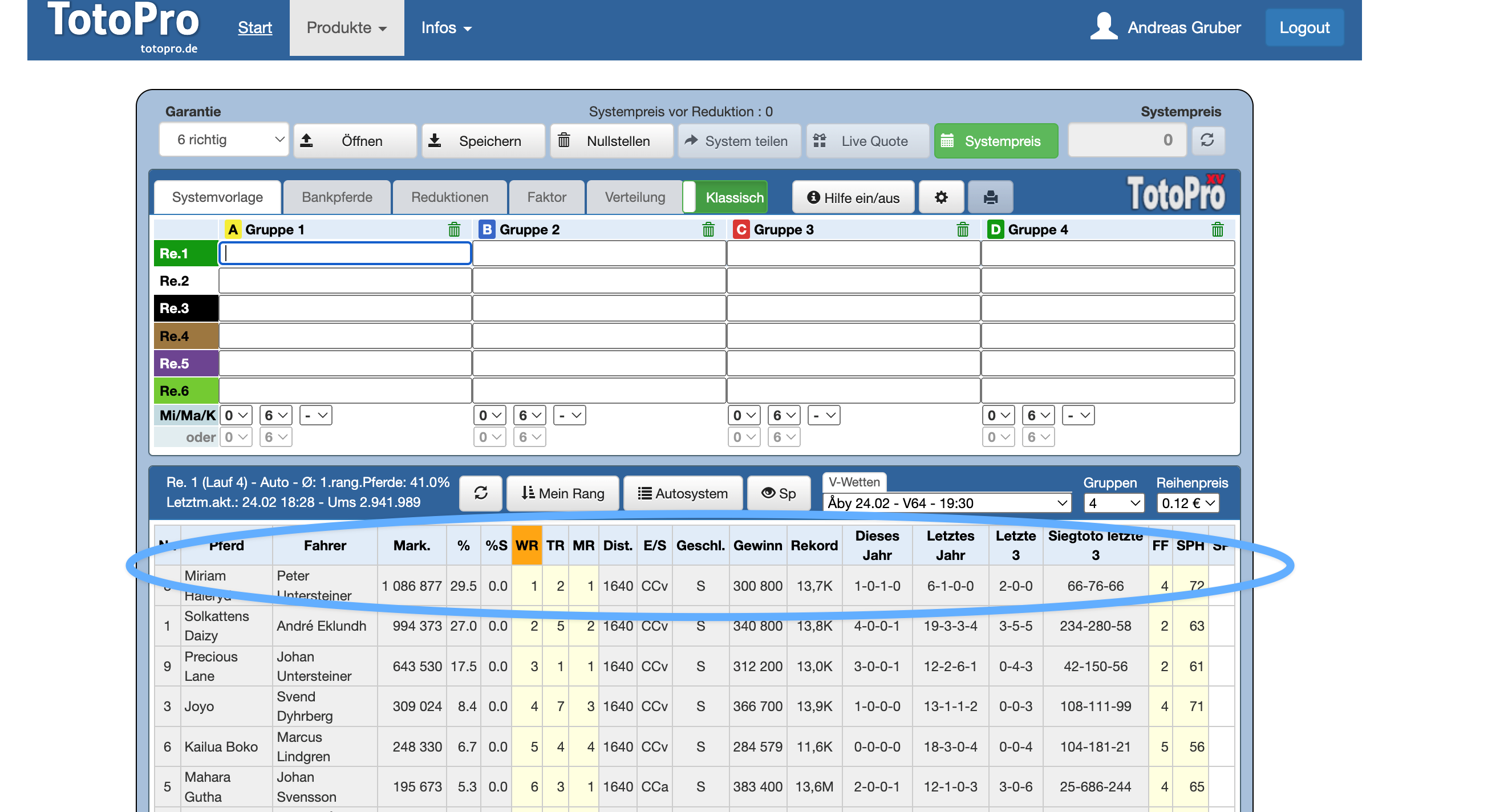Click the TotoPro logo
Screen dimensions: 1508x812
pyautogui.click(x=124, y=27)
